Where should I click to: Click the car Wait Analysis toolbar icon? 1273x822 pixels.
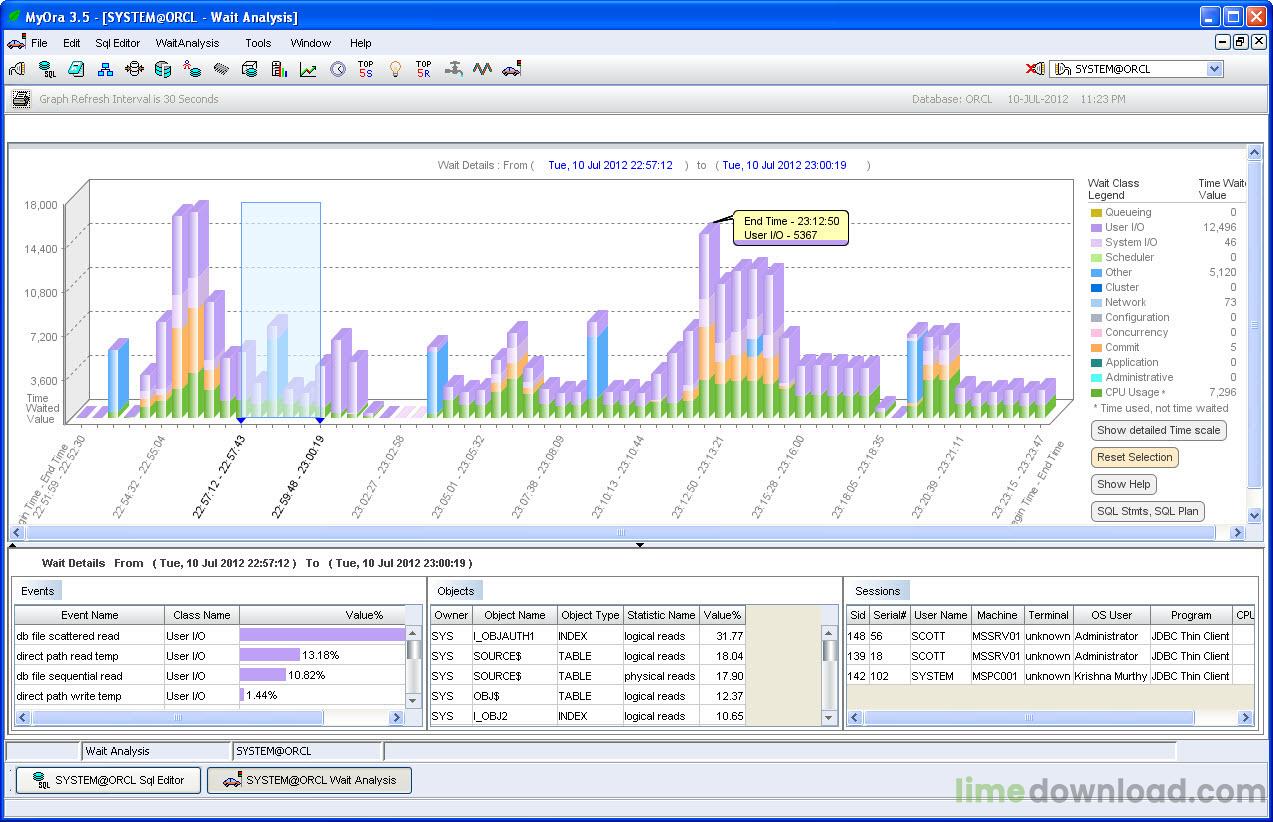click(x=511, y=69)
